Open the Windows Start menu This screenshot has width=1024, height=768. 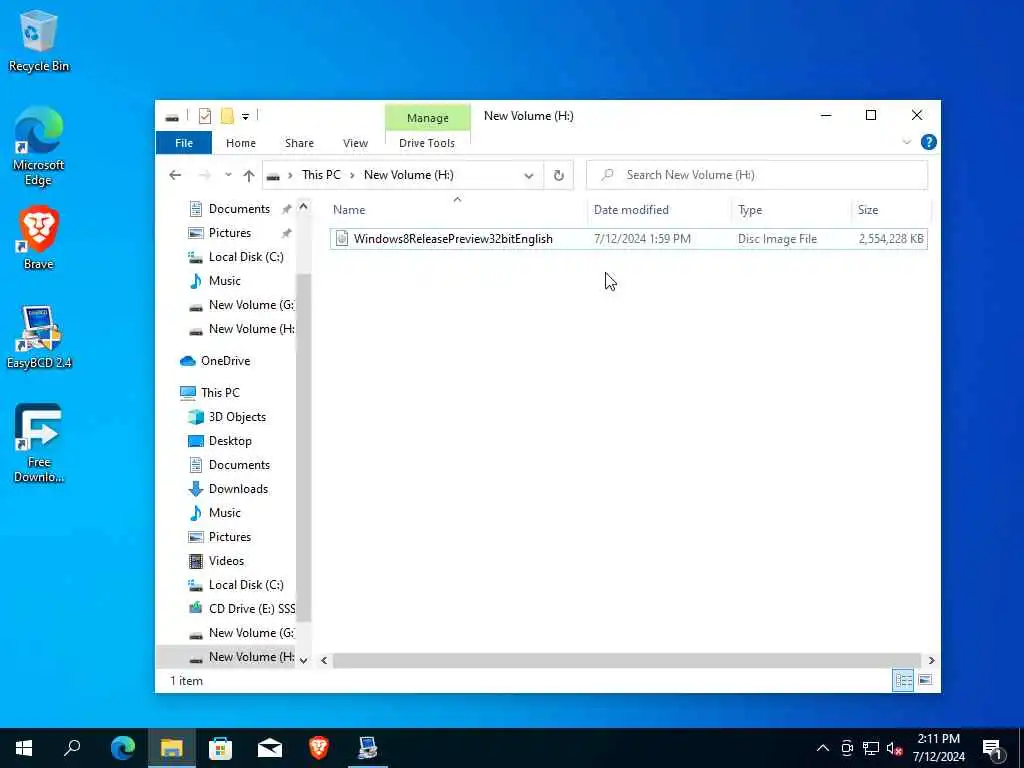click(24, 748)
